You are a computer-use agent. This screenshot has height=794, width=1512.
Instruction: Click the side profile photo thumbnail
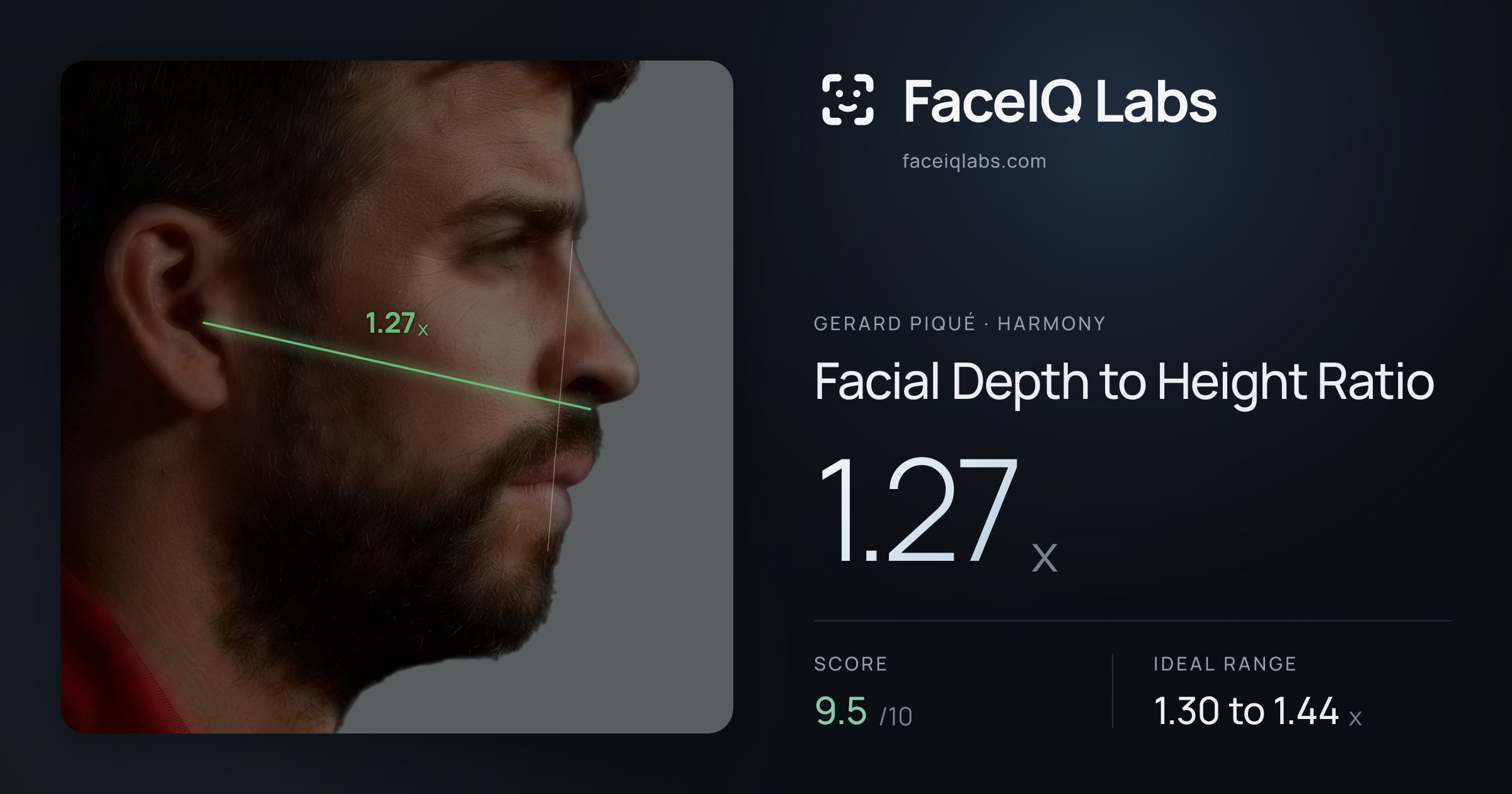(x=397, y=396)
